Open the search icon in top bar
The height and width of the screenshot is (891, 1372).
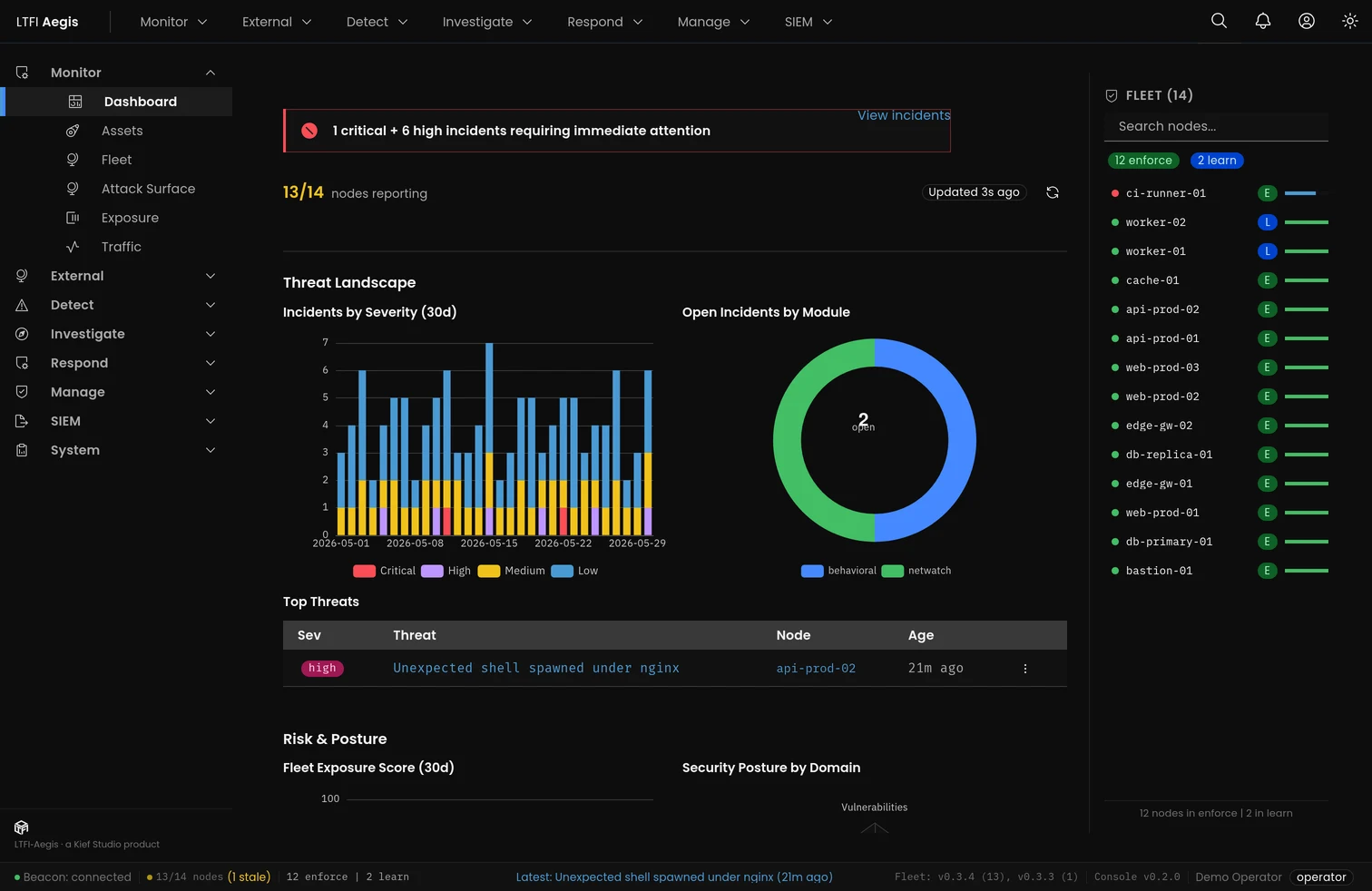click(1219, 21)
